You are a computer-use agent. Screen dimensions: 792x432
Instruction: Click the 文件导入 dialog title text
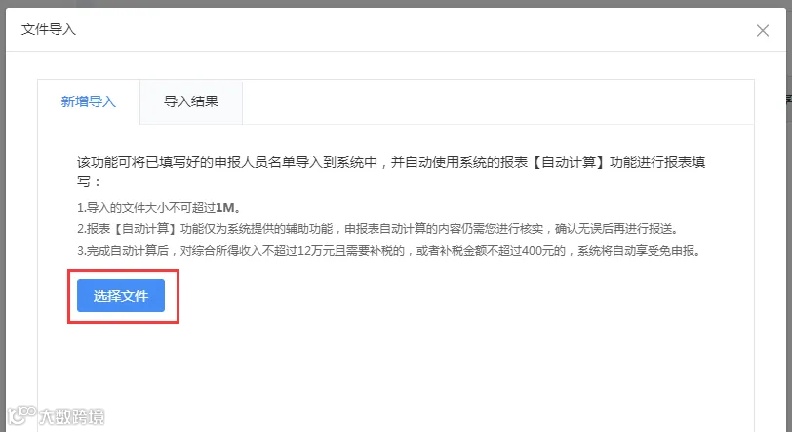[48, 29]
